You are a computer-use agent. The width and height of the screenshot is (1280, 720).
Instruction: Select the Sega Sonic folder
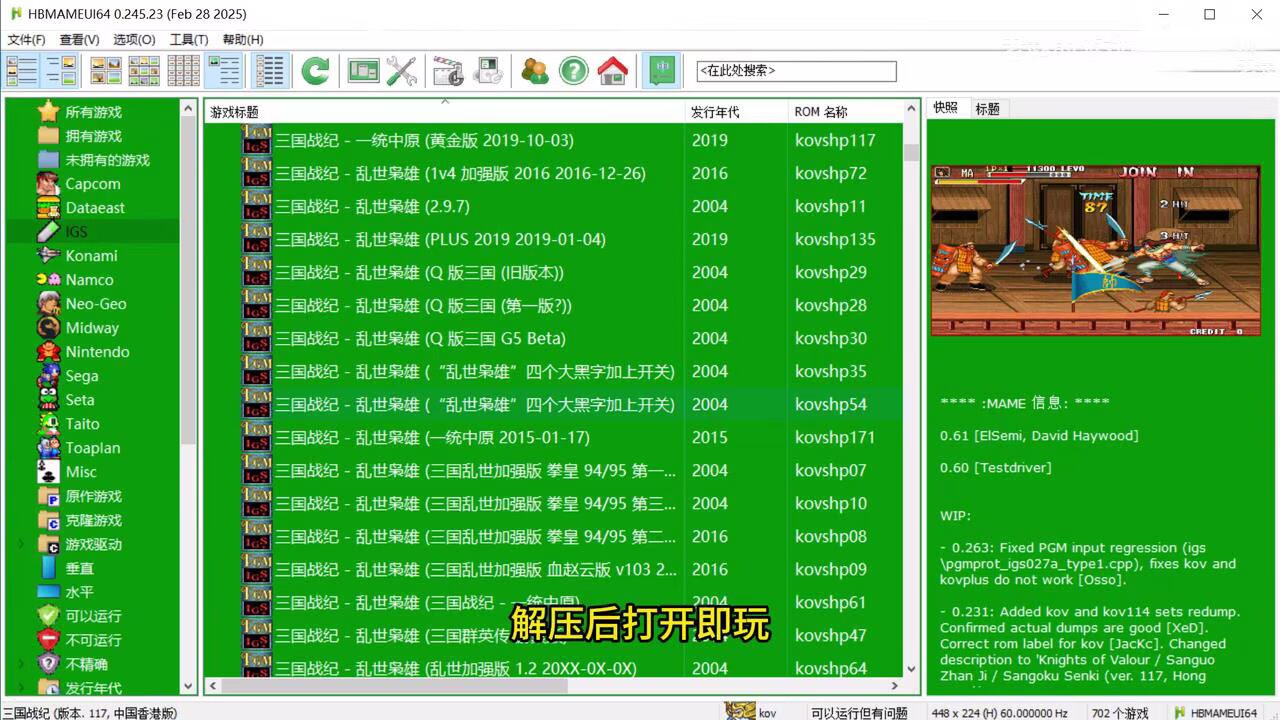(81, 376)
